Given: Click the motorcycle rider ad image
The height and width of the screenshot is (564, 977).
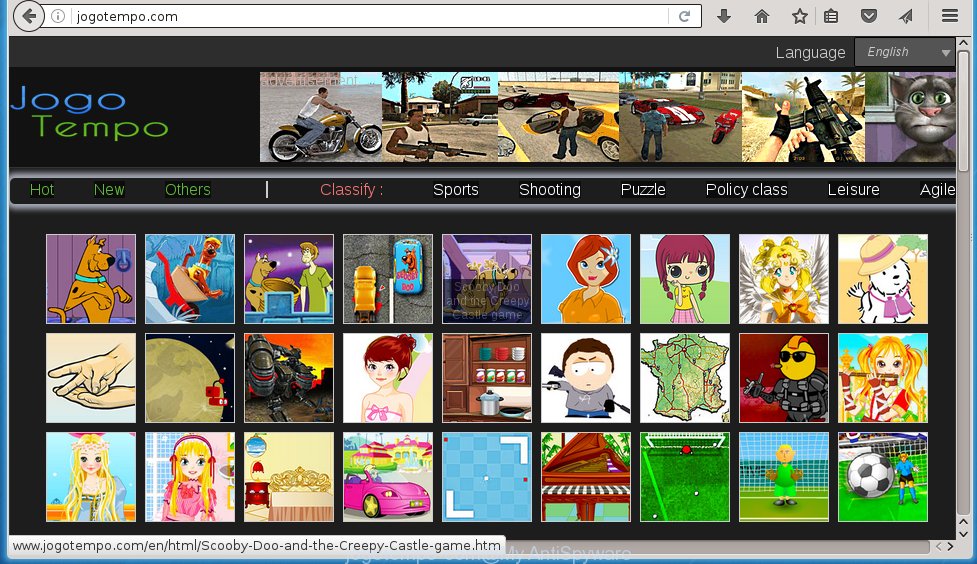Looking at the screenshot, I should (321, 117).
